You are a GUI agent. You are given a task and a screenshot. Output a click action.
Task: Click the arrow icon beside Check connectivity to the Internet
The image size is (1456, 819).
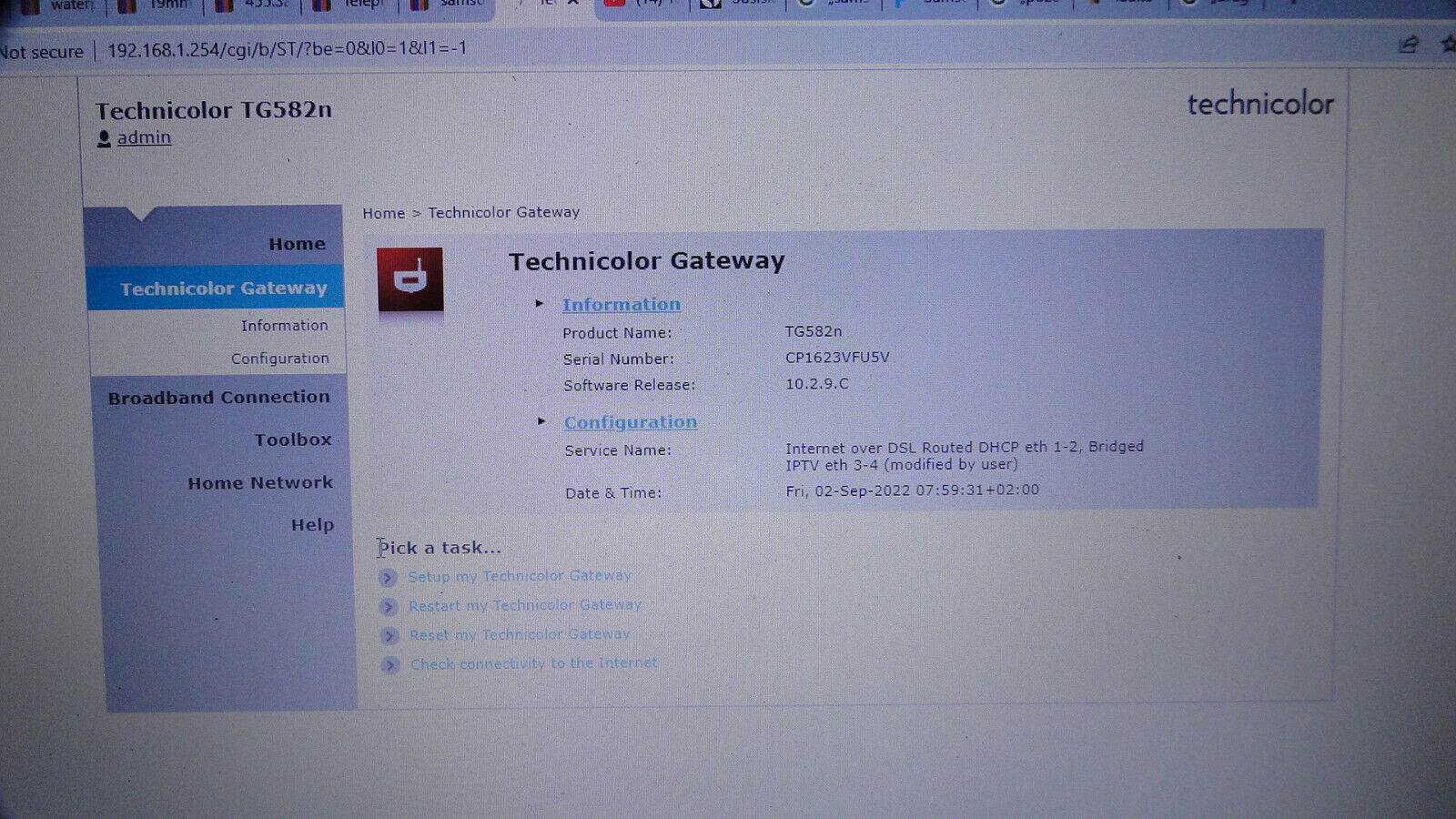point(390,664)
